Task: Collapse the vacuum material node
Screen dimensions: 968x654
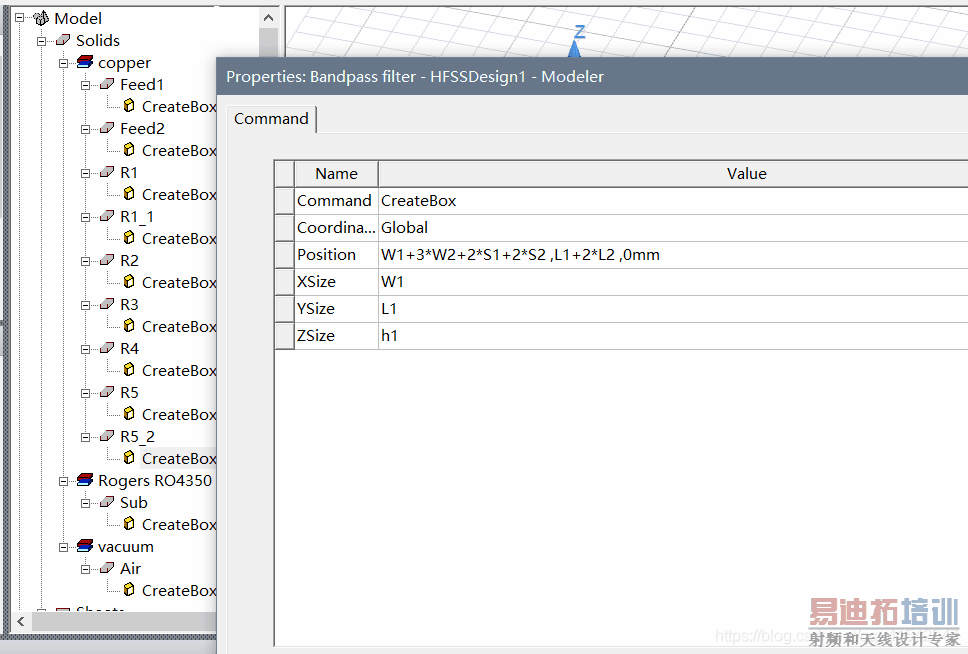Action: pos(63,547)
